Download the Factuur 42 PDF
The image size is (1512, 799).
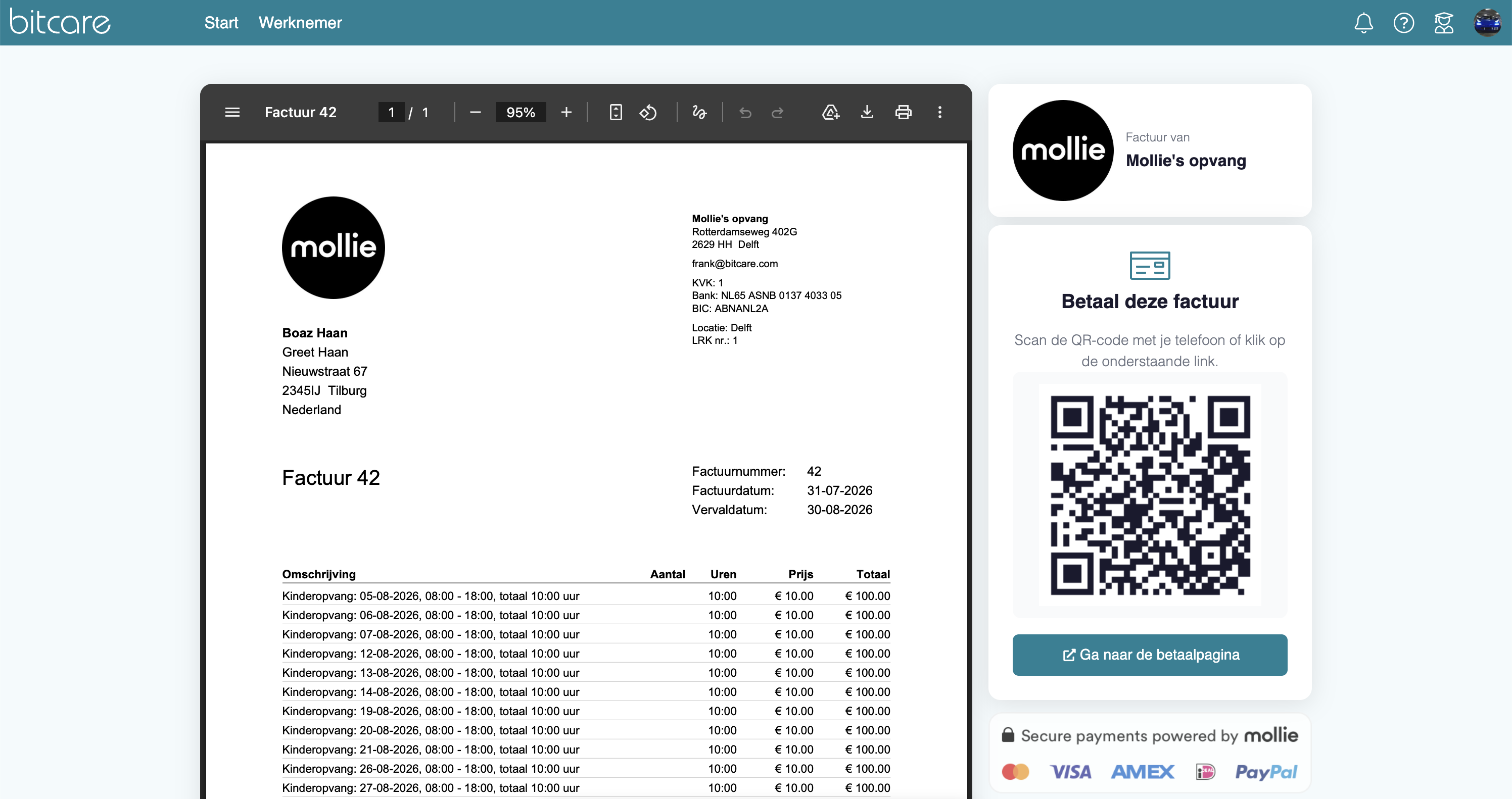tap(867, 112)
